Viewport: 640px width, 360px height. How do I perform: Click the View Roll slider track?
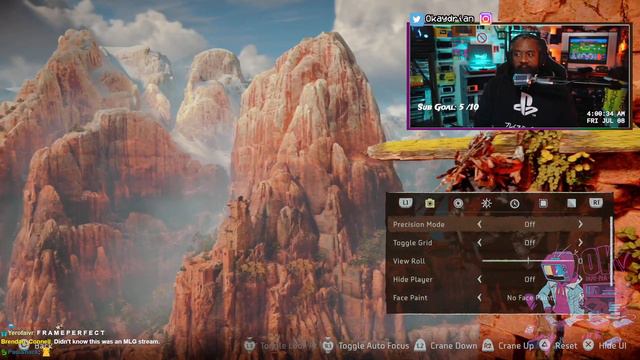click(528, 260)
